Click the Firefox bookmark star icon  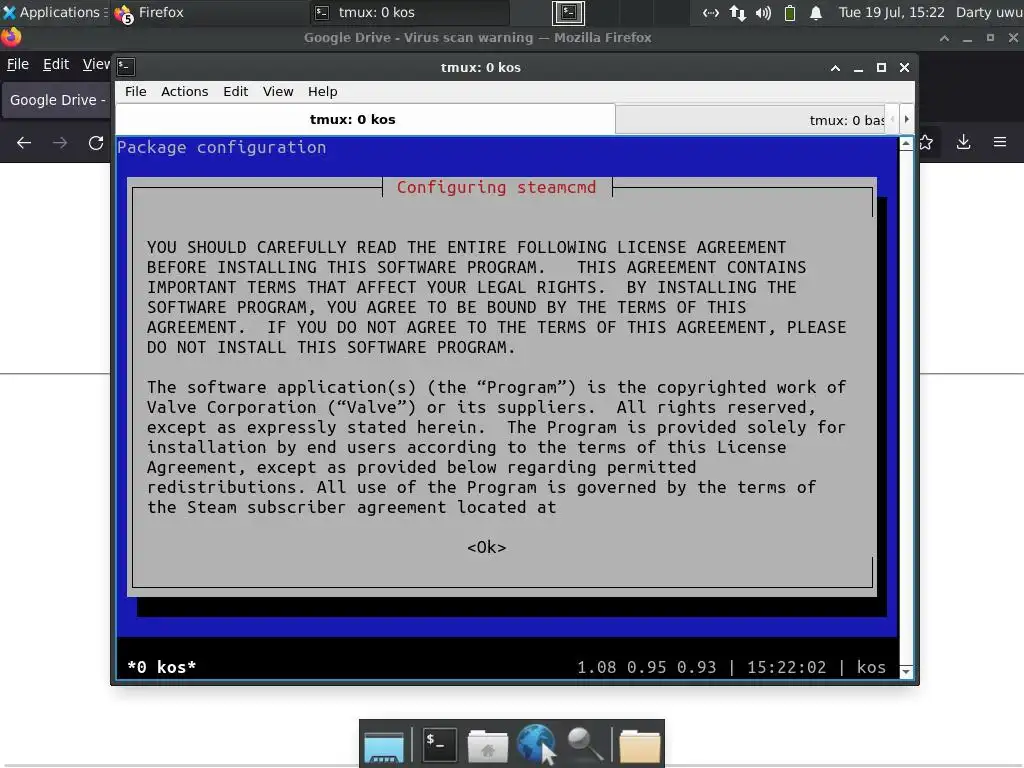click(927, 142)
